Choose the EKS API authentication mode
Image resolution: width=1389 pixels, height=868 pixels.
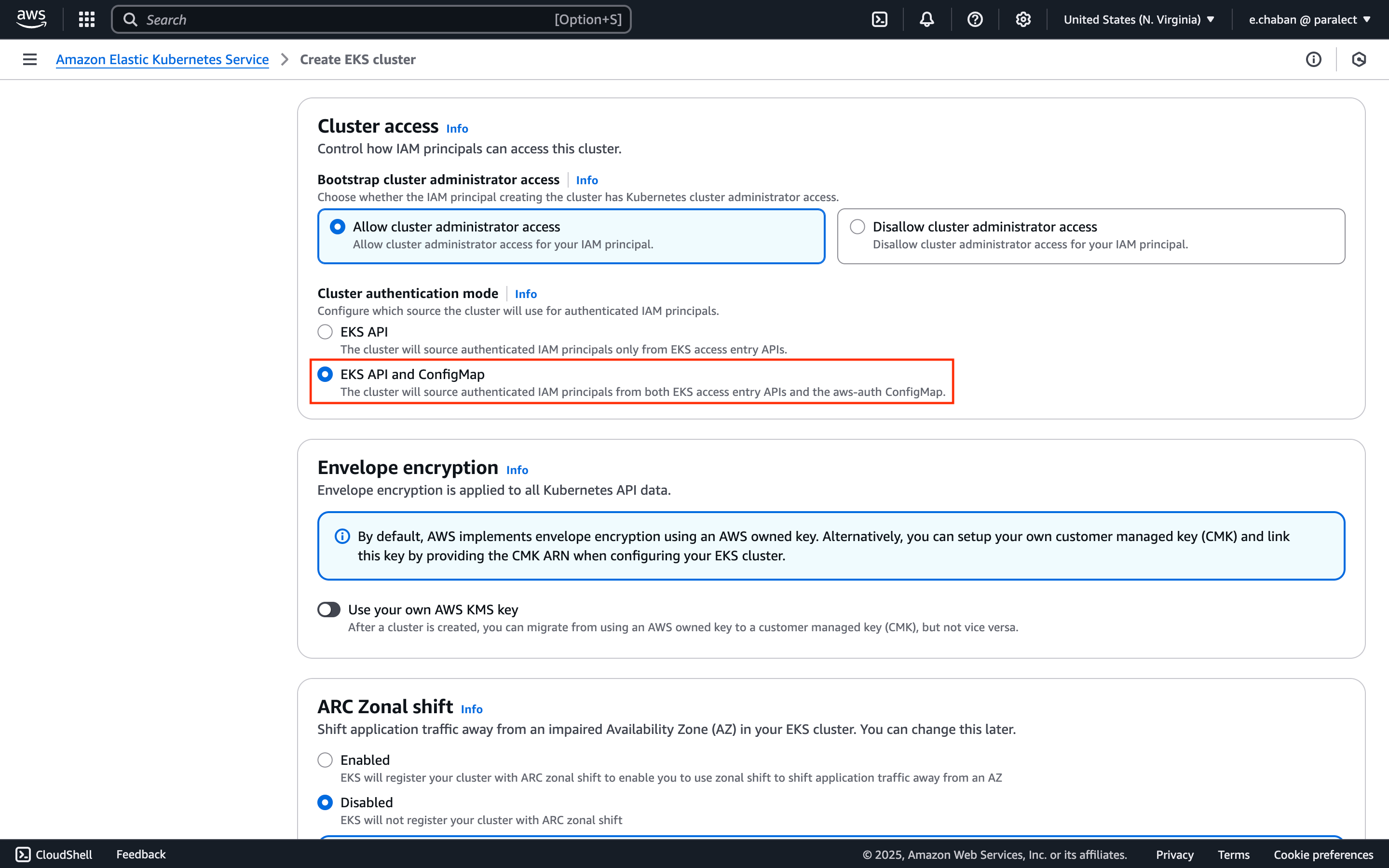(x=325, y=331)
